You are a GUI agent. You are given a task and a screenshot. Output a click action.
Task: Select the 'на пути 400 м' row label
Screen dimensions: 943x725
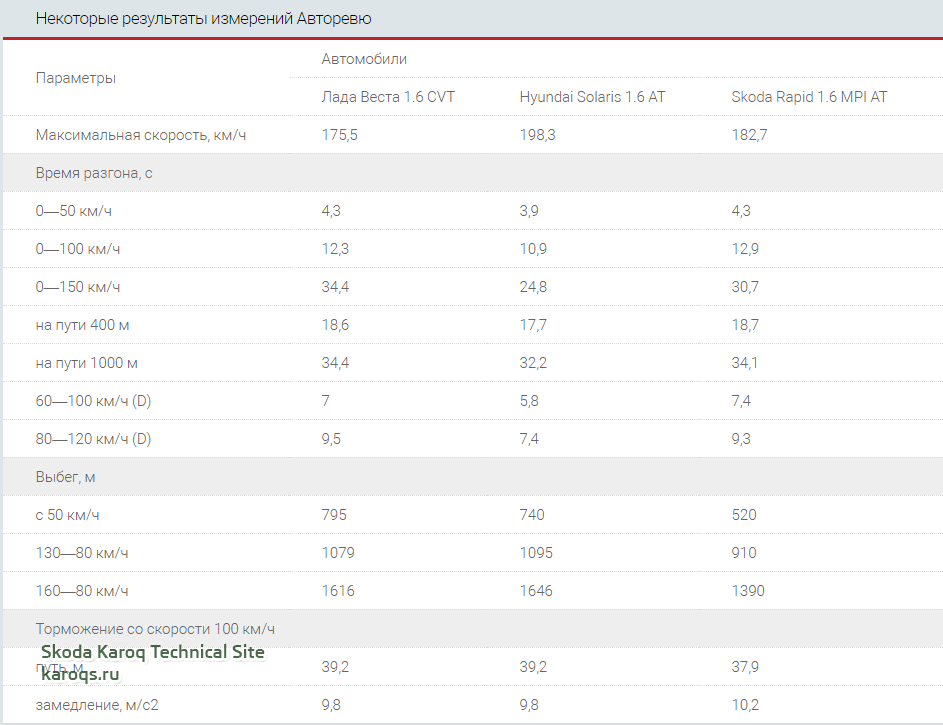coord(82,325)
